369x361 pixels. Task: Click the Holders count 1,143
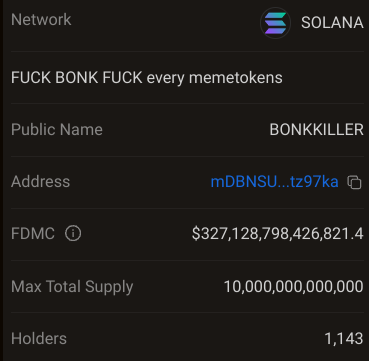click(x=344, y=339)
